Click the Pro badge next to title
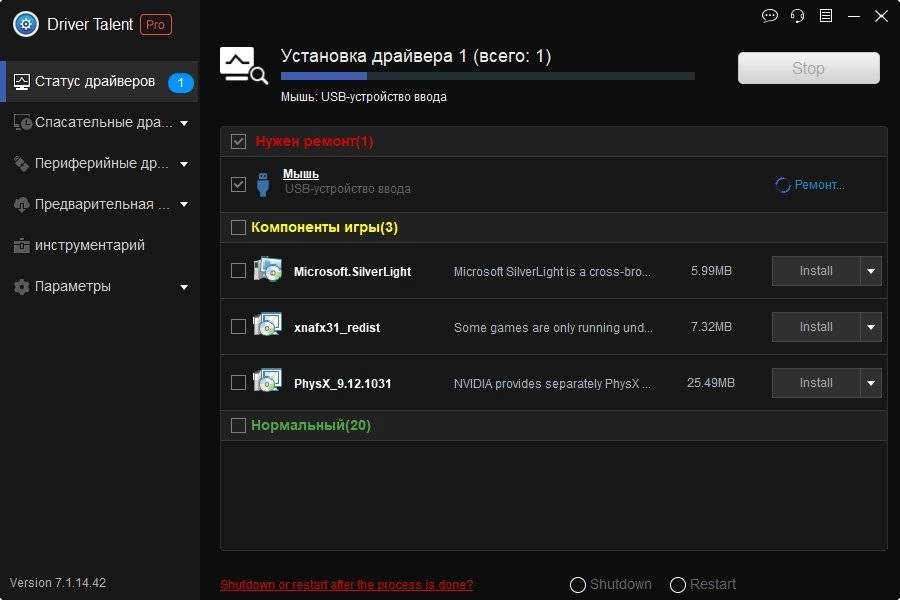900x600 pixels. point(156,25)
